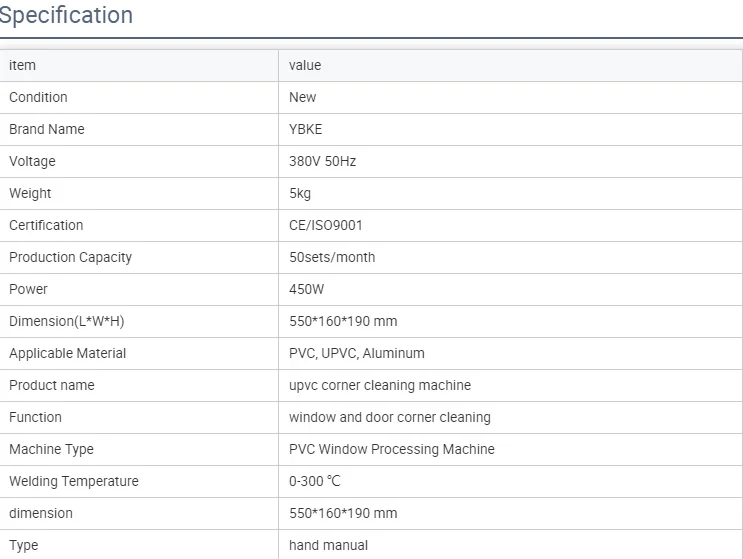Screen dimensions: 743x559
Task: Select "window and door corner cleaning" text
Action: (x=390, y=417)
